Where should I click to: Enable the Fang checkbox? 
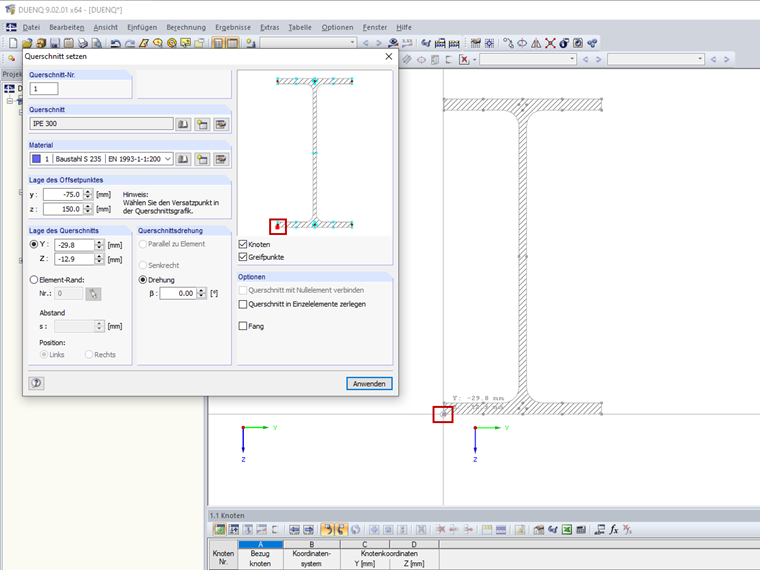(x=243, y=326)
